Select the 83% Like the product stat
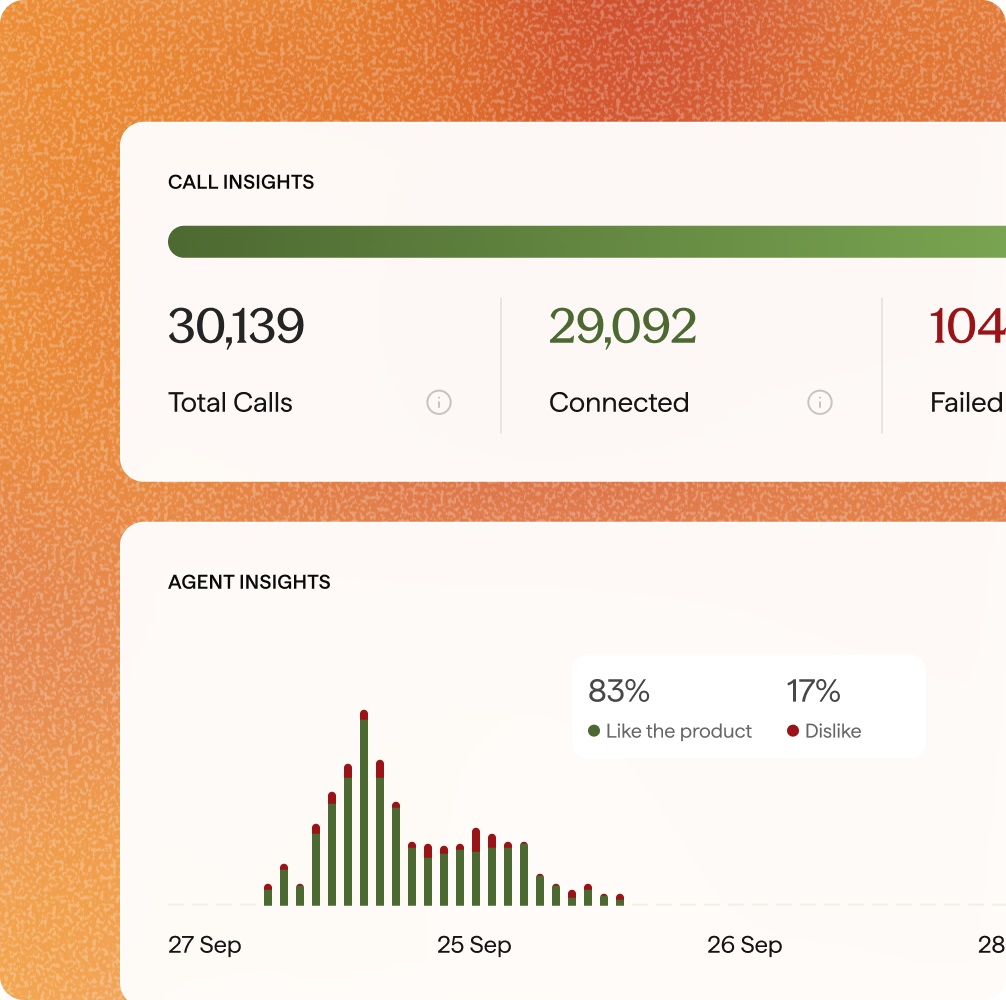 point(620,692)
